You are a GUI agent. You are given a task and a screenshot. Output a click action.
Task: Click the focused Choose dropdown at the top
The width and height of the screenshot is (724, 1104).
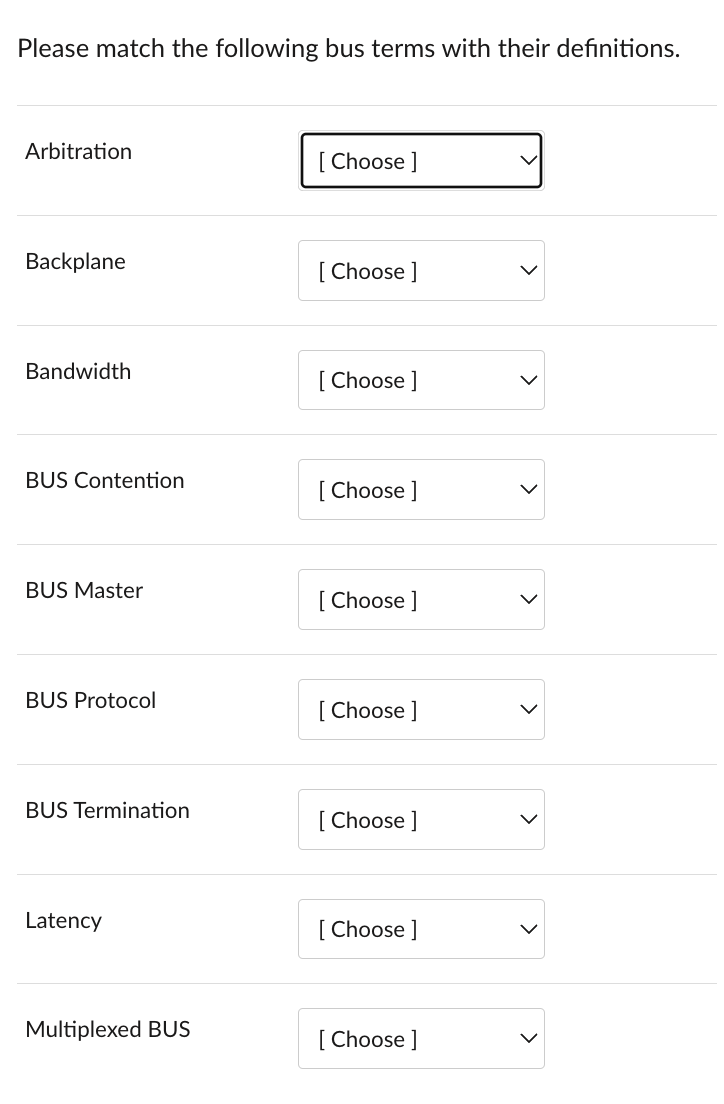(x=421, y=161)
